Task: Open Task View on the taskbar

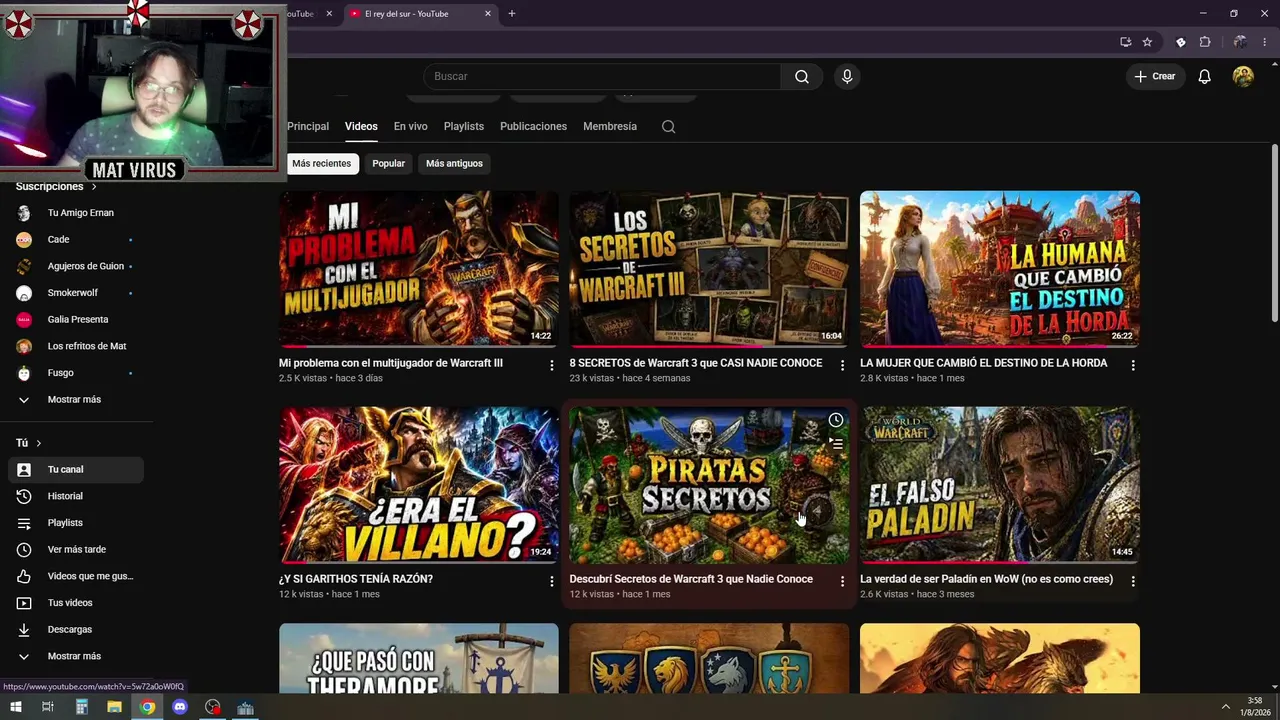Action: coord(47,707)
